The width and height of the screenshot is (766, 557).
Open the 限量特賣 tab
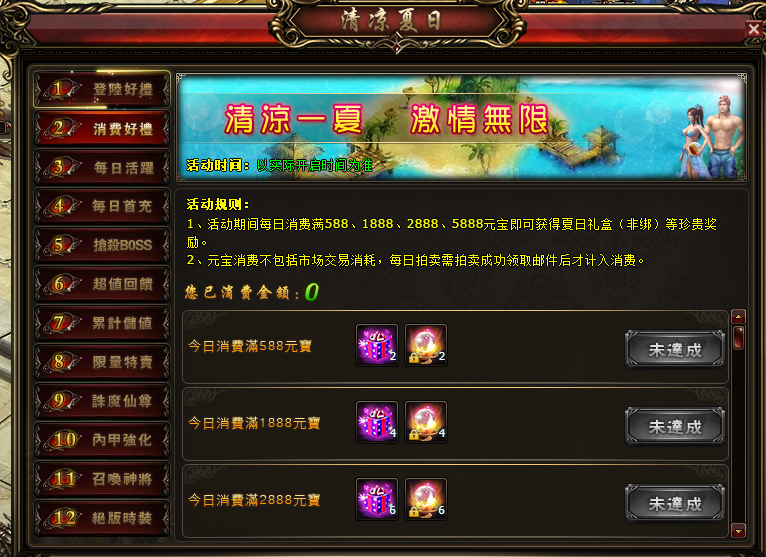tap(102, 362)
